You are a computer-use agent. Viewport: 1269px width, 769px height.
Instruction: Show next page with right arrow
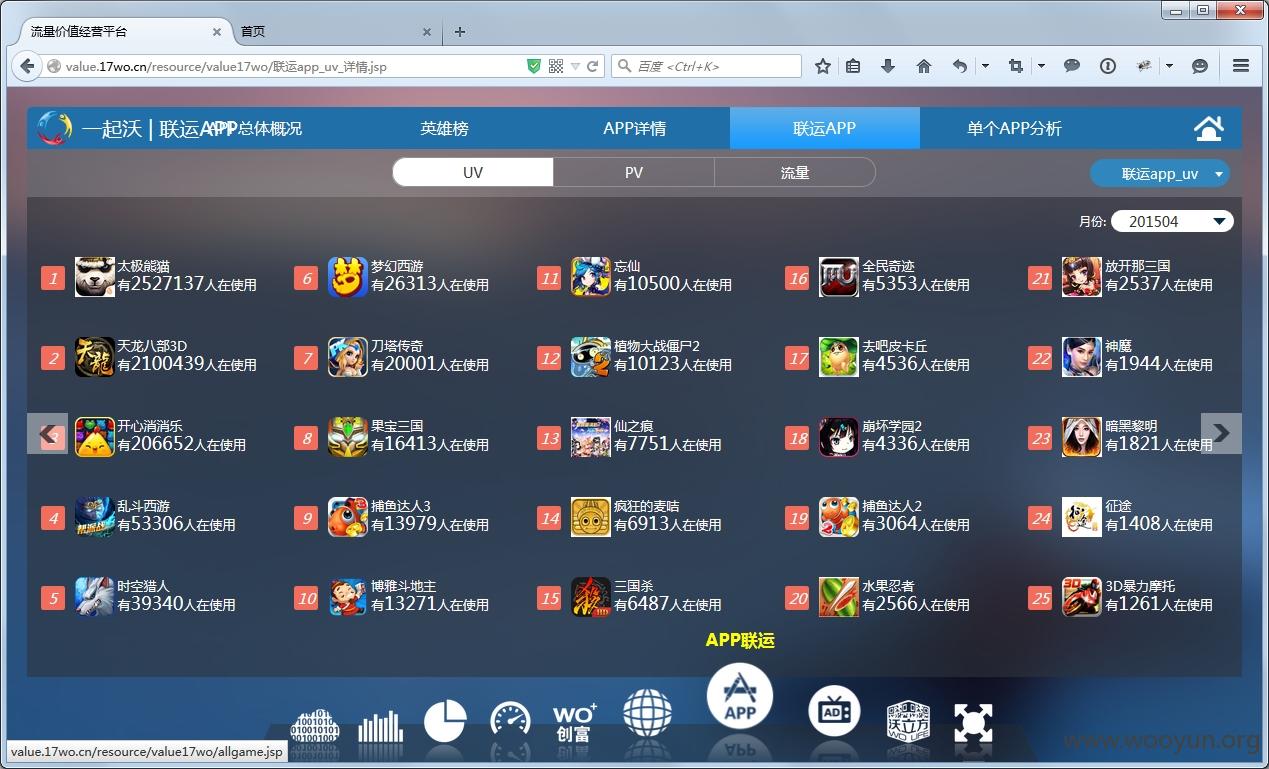pos(1221,433)
